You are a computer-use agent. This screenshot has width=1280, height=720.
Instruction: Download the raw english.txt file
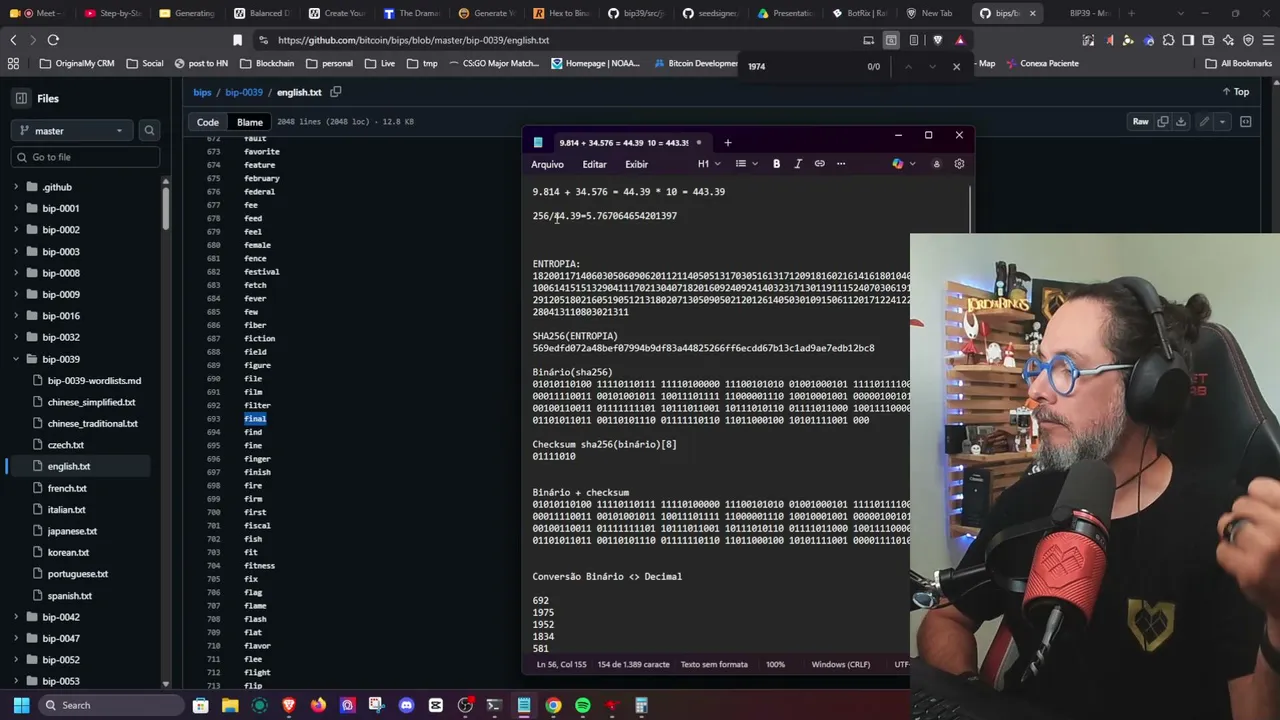click(1181, 122)
